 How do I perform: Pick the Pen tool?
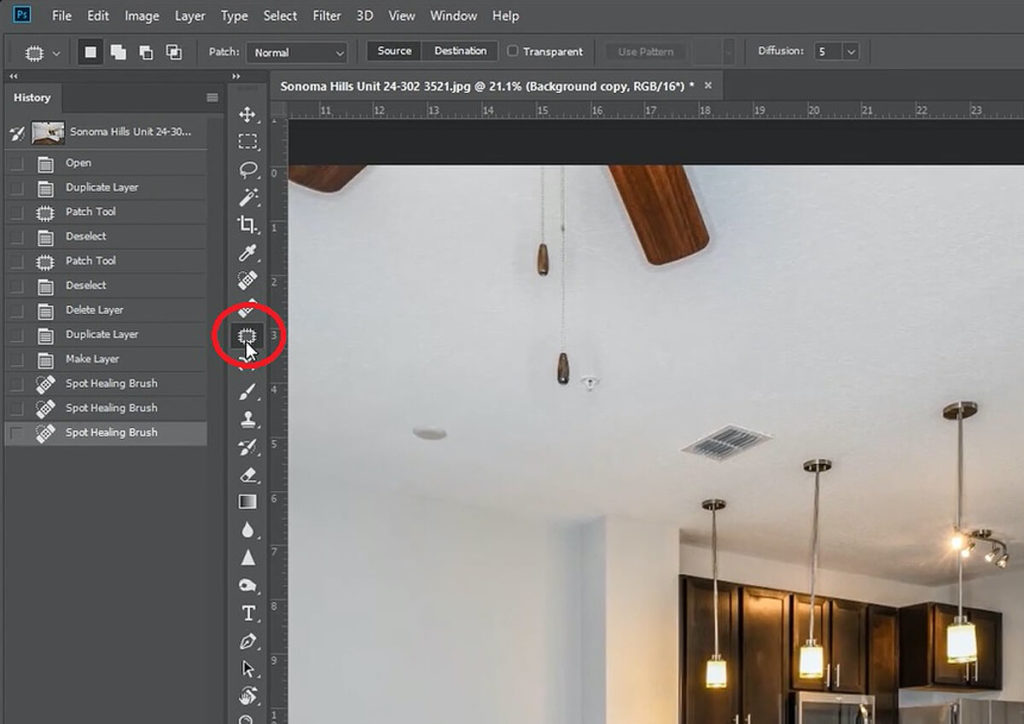248,641
